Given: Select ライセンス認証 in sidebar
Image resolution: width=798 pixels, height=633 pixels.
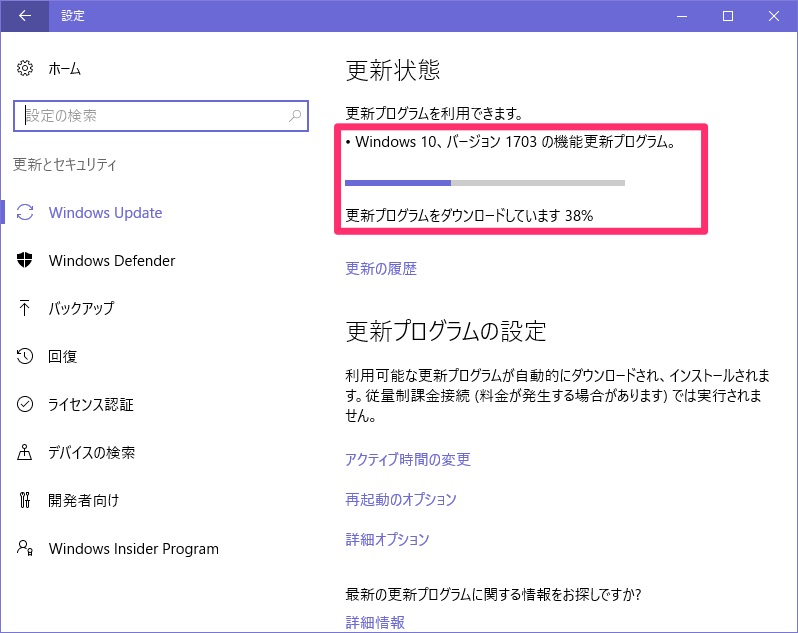Looking at the screenshot, I should click(91, 405).
